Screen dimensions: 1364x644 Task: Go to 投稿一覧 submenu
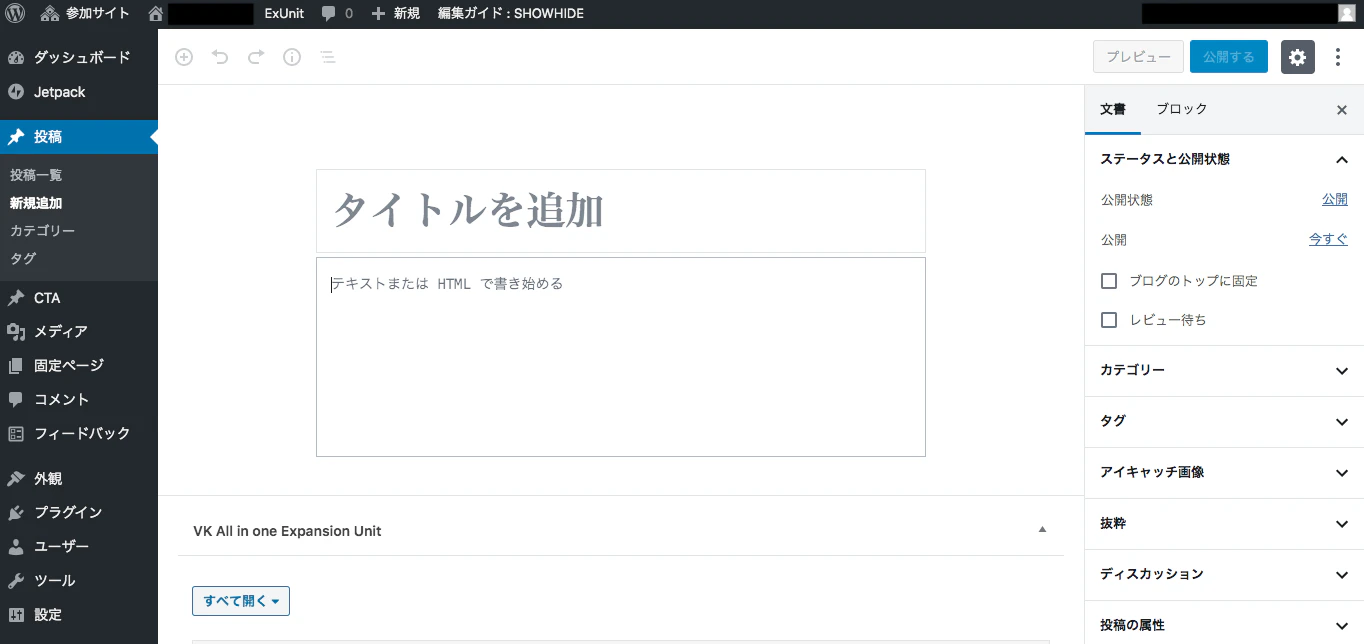tap(36, 175)
